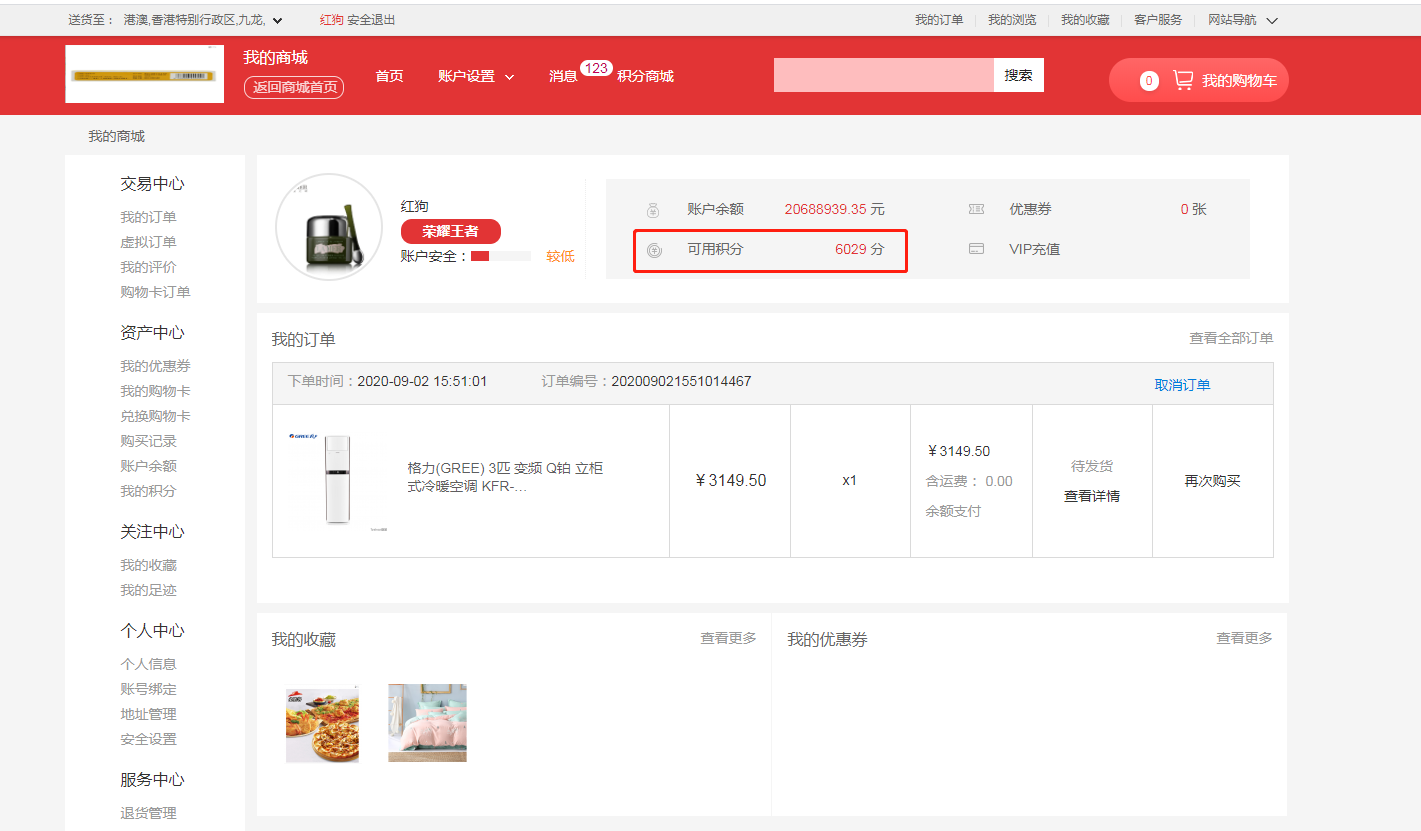
Task: Expand the delivery region dropdown arrow
Action: (277, 20)
